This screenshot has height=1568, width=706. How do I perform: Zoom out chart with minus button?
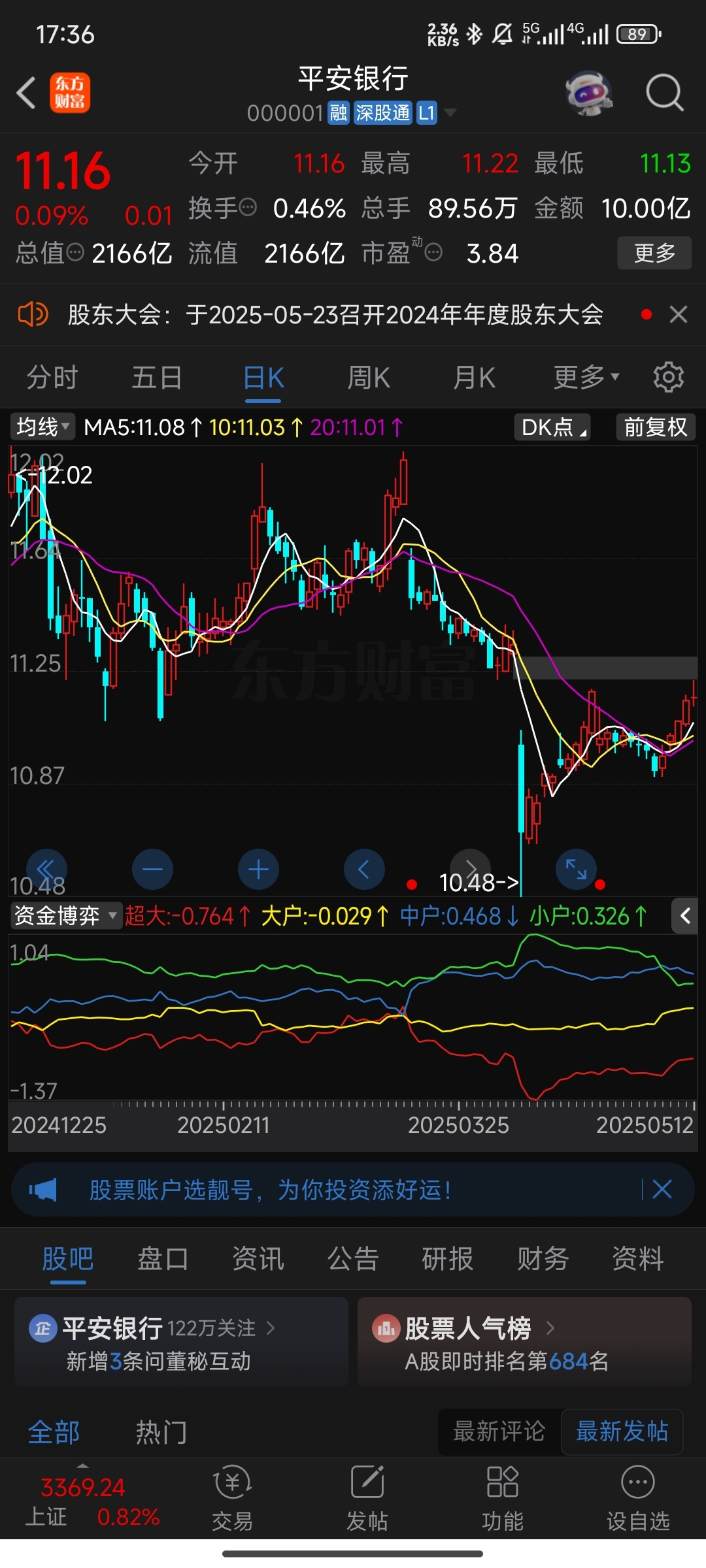point(152,870)
